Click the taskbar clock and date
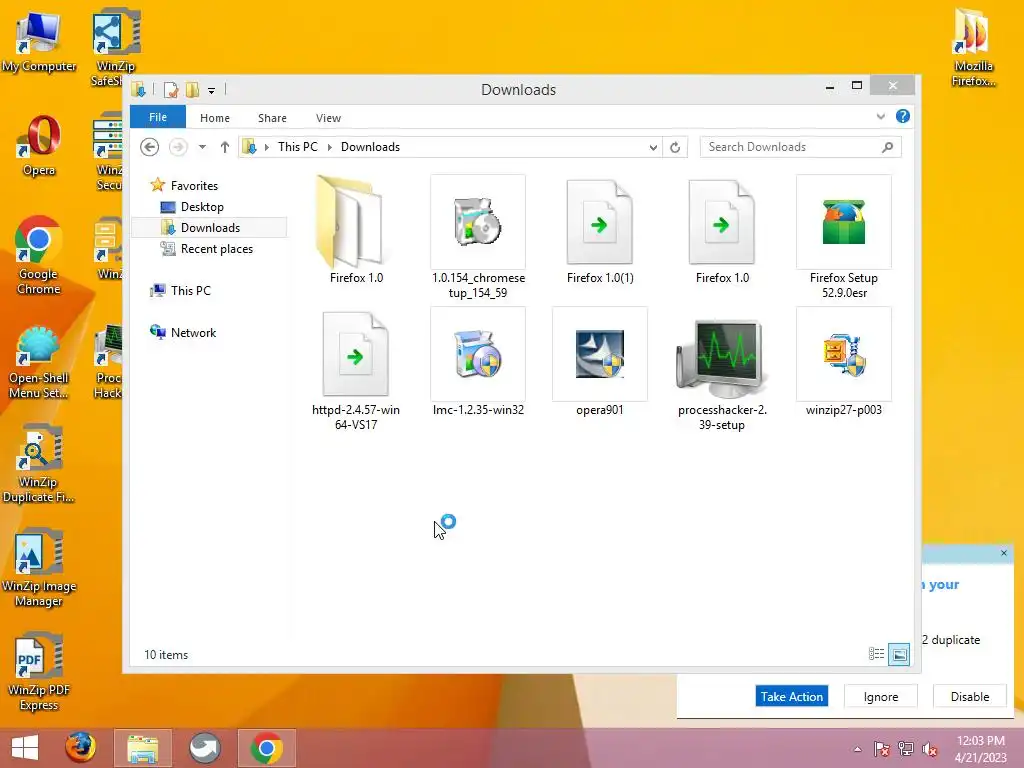The width and height of the screenshot is (1024, 768). [980, 748]
